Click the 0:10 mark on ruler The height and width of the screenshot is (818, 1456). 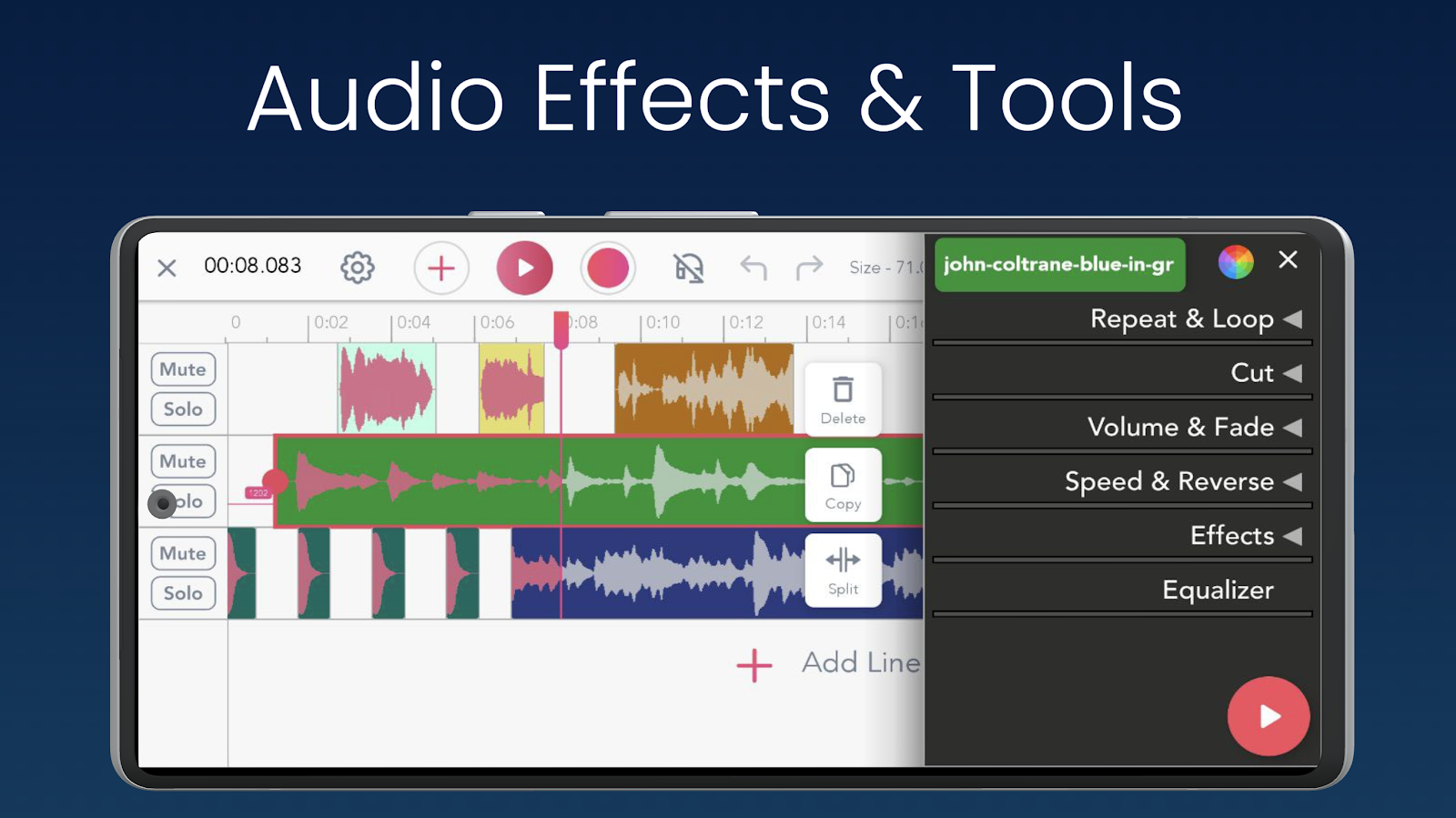[x=663, y=322]
